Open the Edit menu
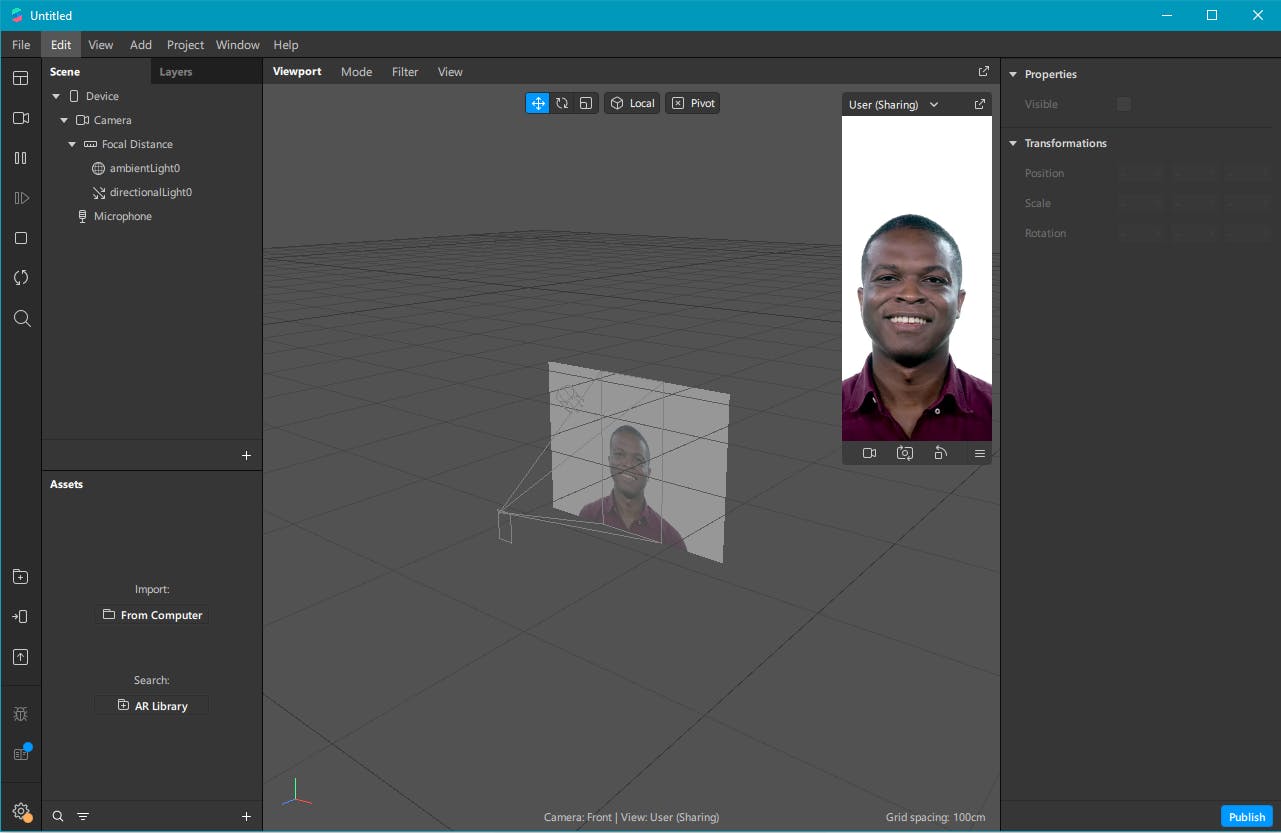1281x833 pixels. [x=61, y=45]
